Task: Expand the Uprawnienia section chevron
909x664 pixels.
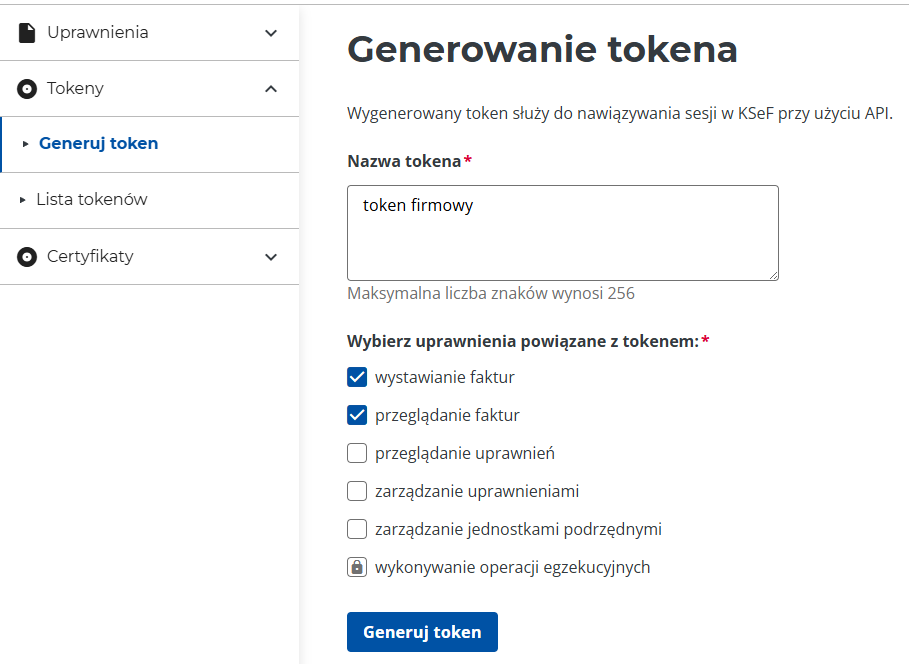Action: (271, 33)
